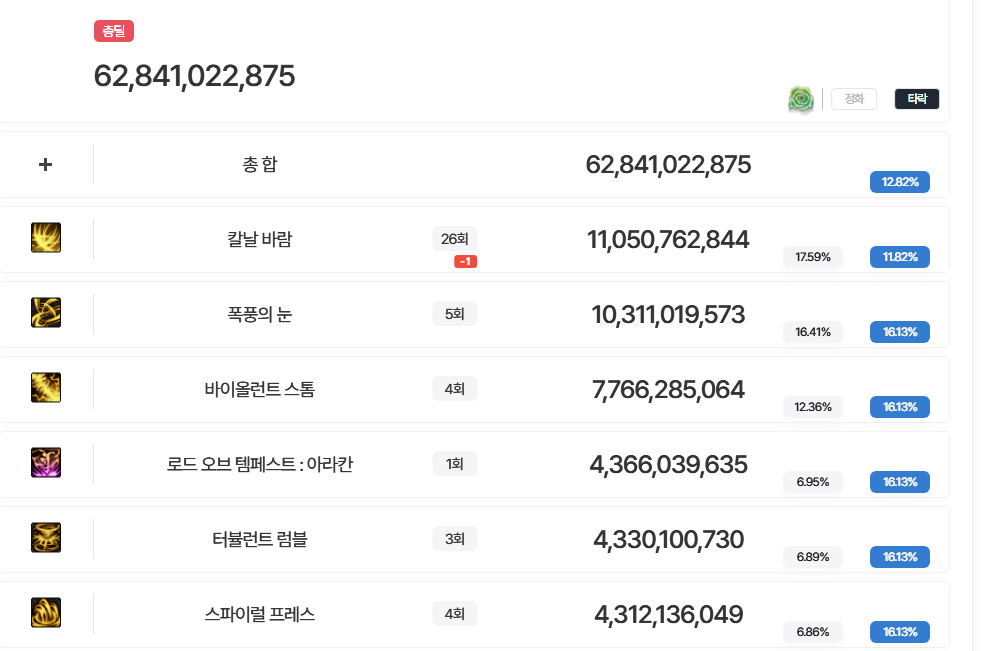This screenshot has width=997, height=651.
Task: Click the 26회 count badge
Action: [x=454, y=239]
